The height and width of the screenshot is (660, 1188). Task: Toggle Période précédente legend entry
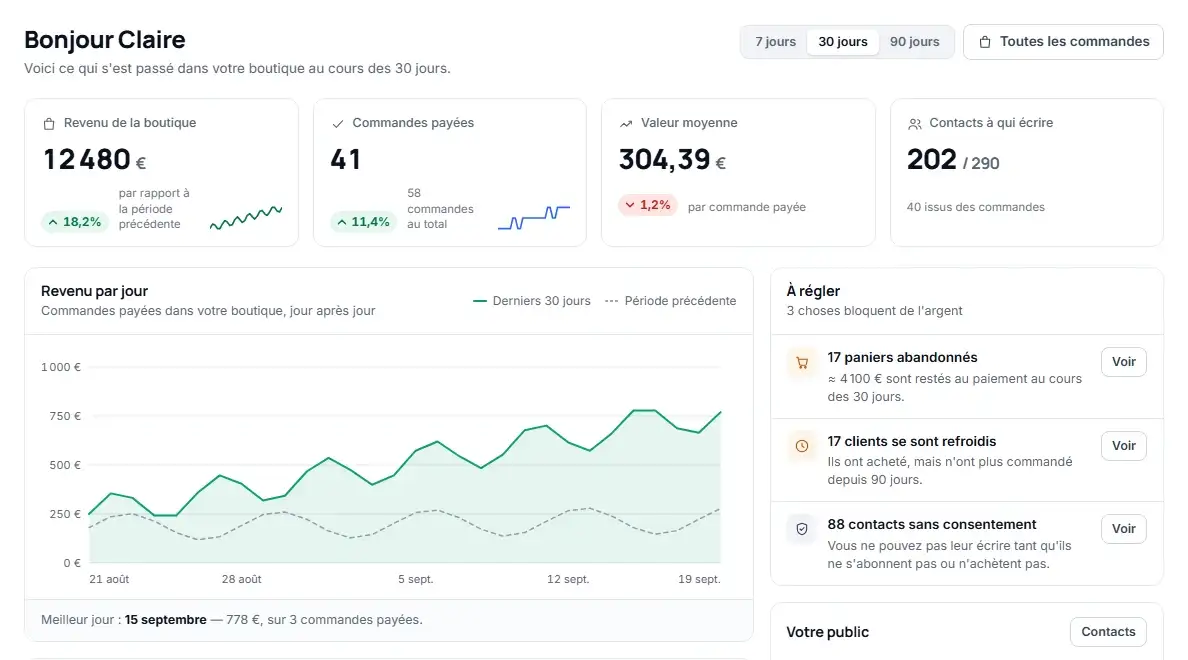coord(671,301)
